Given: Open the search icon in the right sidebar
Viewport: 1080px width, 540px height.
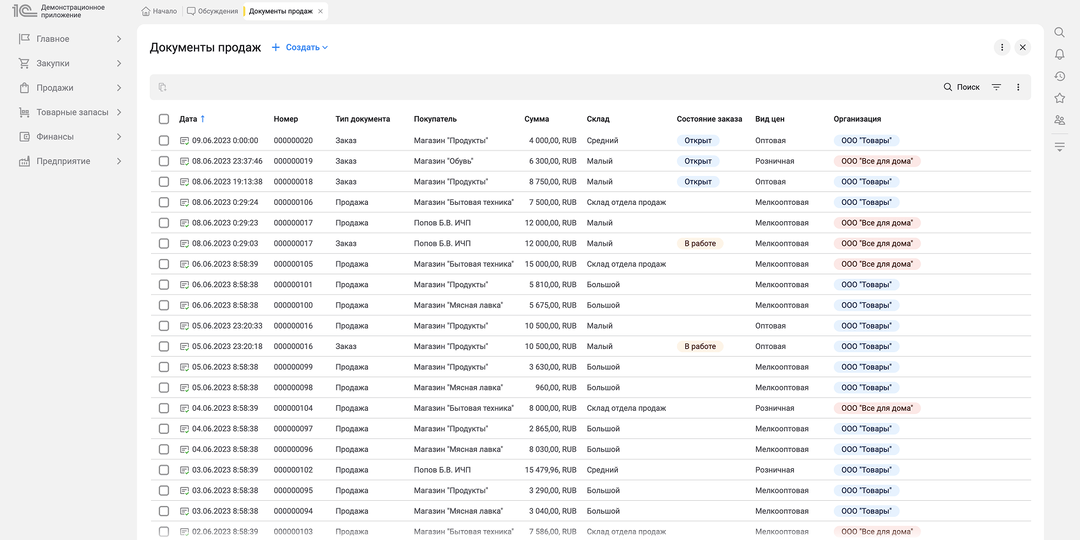Looking at the screenshot, I should [x=1059, y=32].
